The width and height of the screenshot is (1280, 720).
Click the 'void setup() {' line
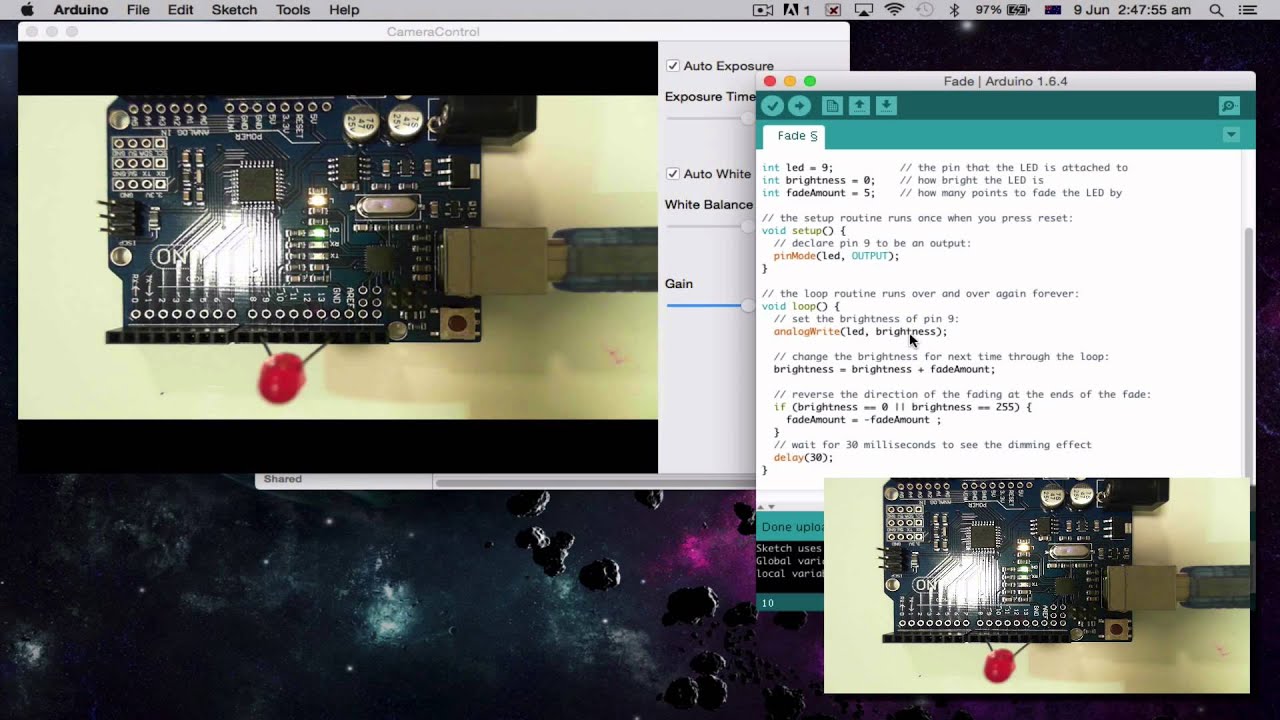click(803, 231)
